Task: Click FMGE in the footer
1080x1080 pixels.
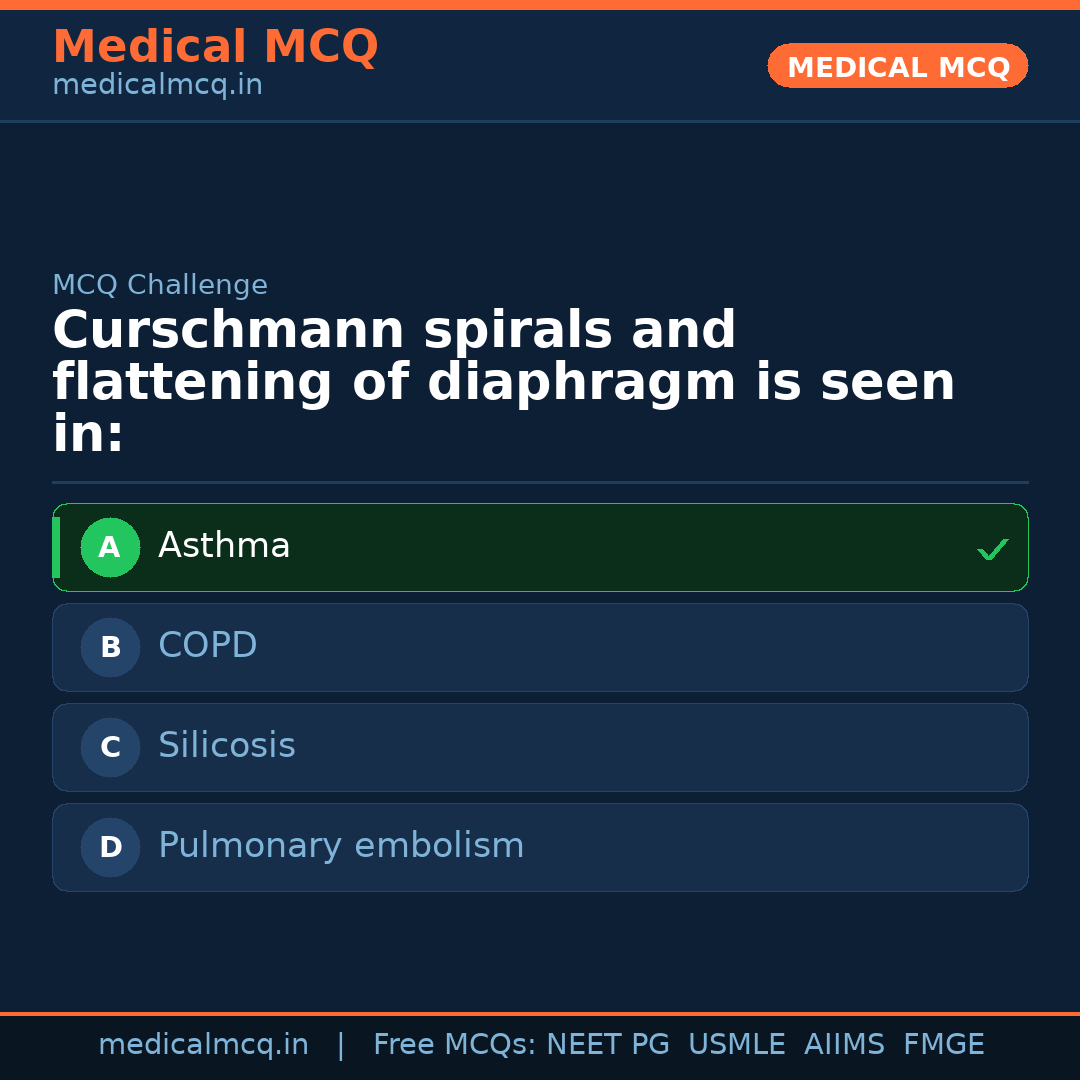Action: [x=944, y=1045]
